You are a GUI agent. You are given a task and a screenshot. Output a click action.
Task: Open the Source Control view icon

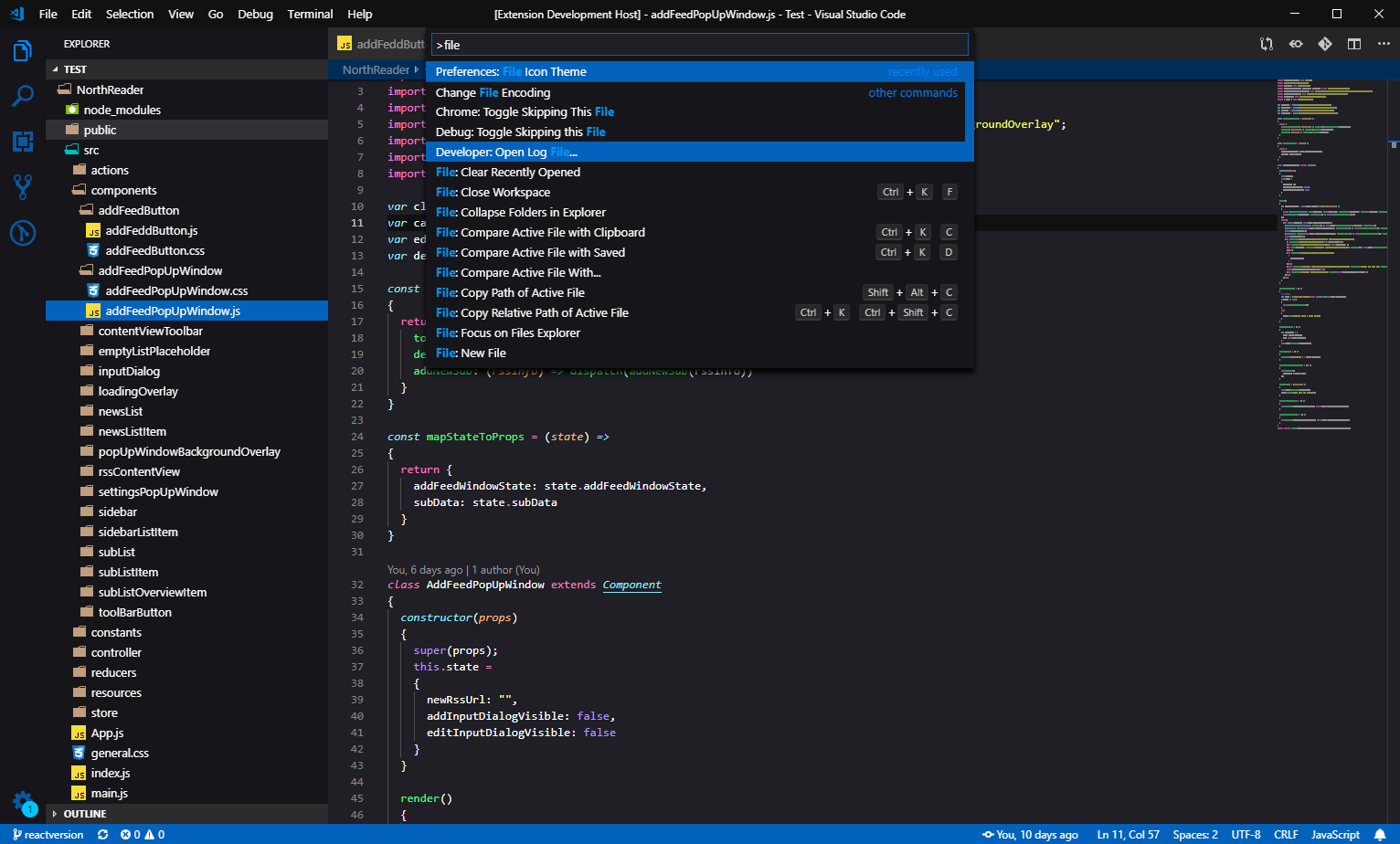[23, 187]
